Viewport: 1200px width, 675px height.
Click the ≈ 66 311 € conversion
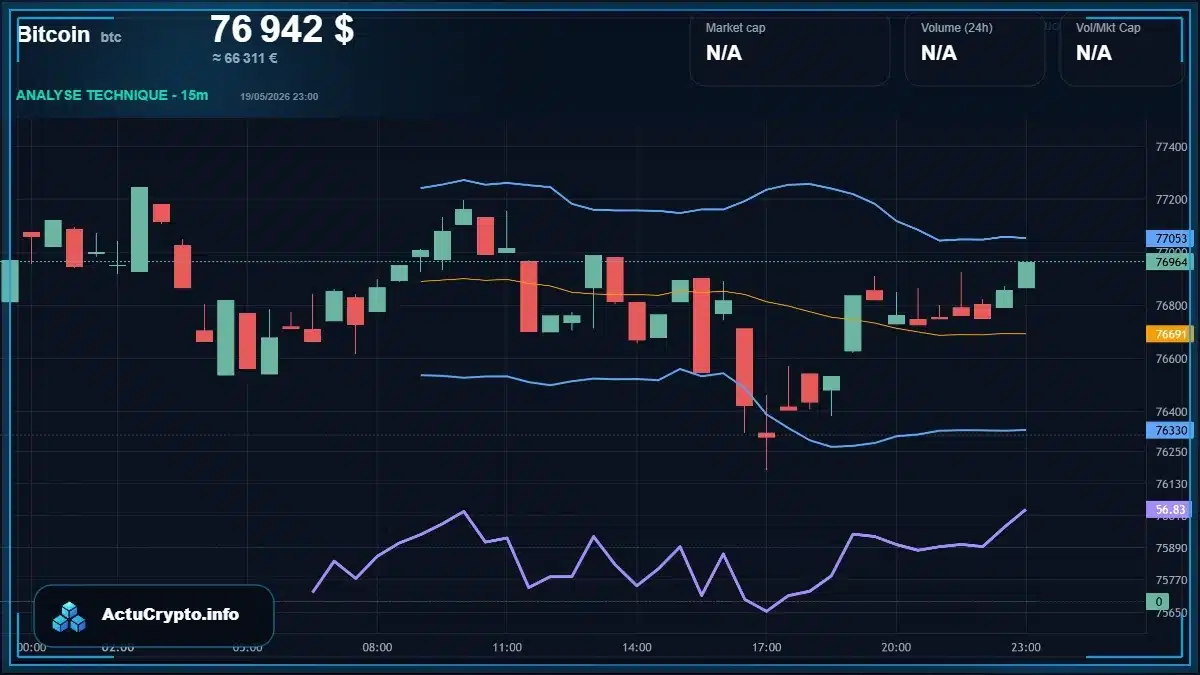245,58
